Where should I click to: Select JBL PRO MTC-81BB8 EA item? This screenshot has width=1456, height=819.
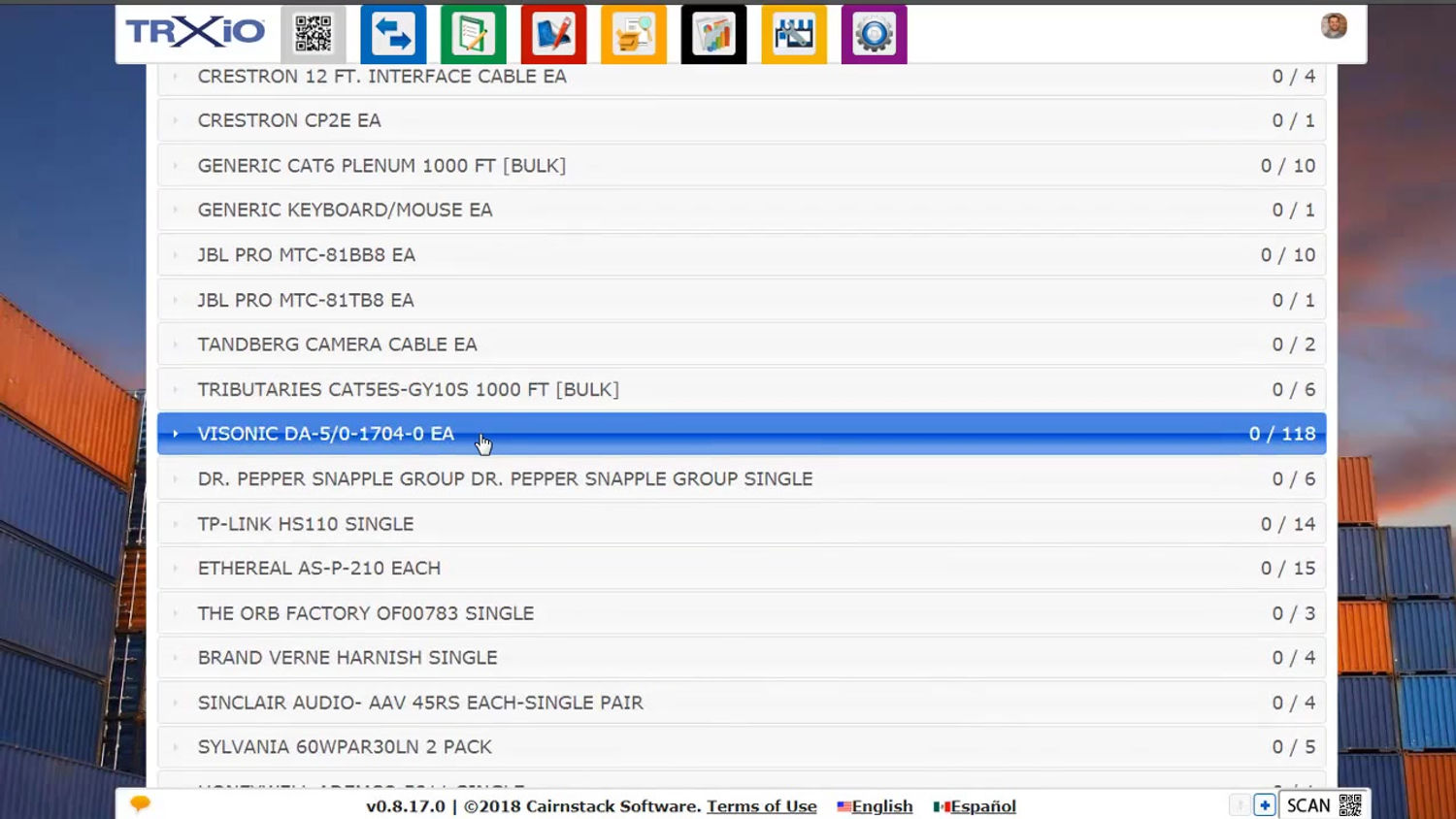click(306, 254)
